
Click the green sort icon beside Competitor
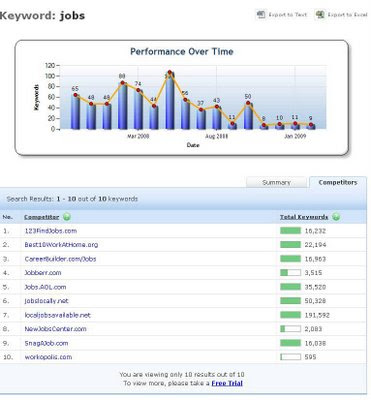(x=67, y=217)
